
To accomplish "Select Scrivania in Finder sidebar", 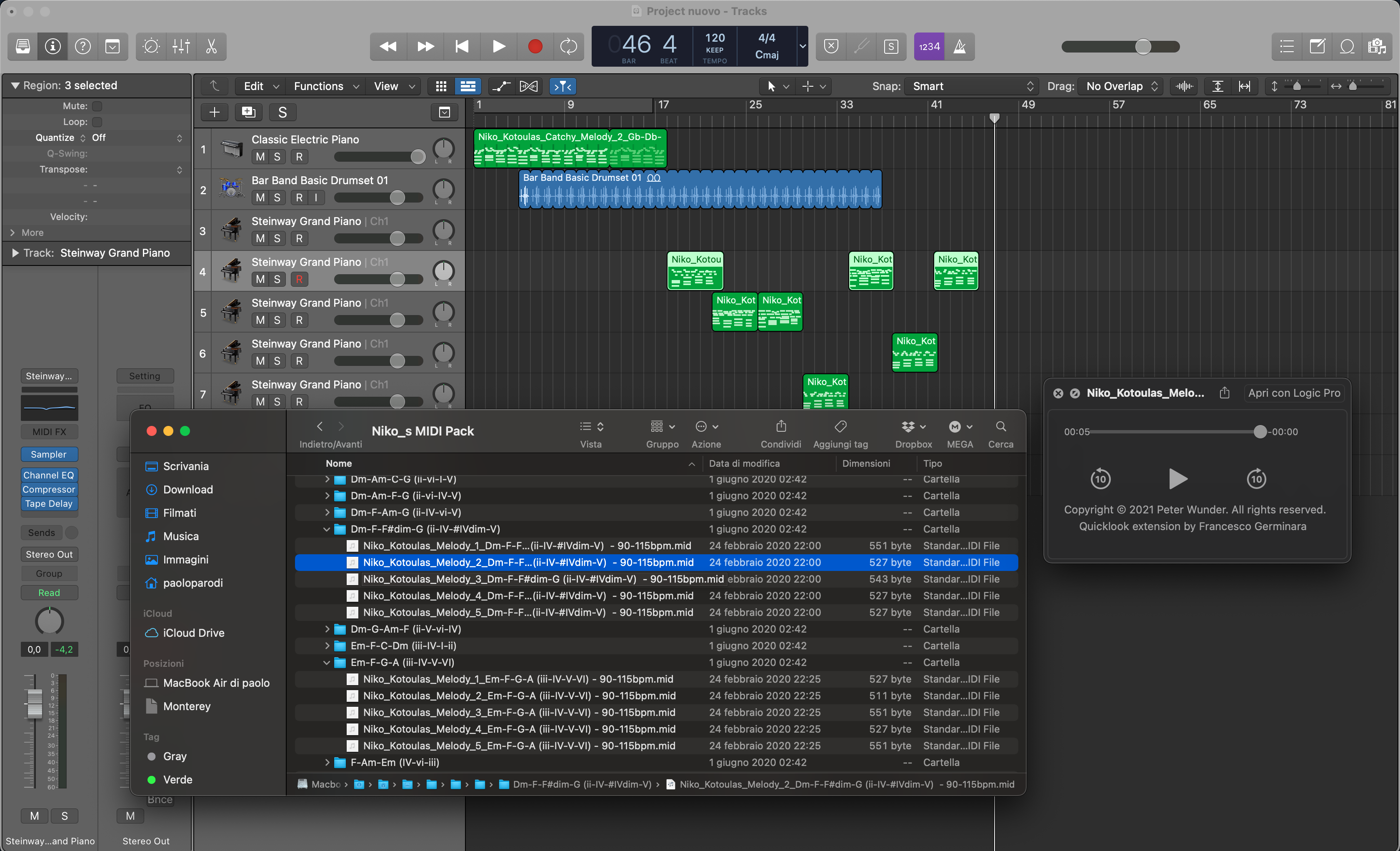I will point(186,467).
